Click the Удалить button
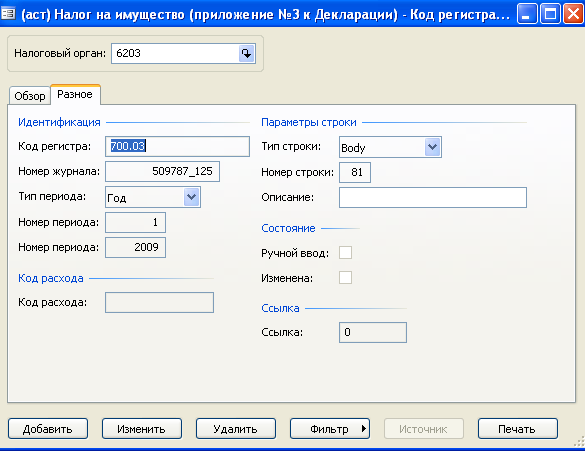585x451 pixels. coord(236,429)
